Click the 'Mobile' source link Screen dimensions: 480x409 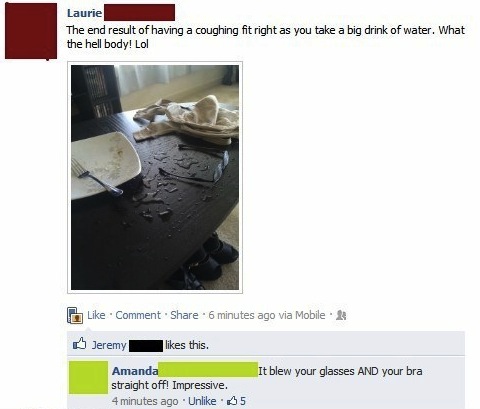[x=310, y=315]
